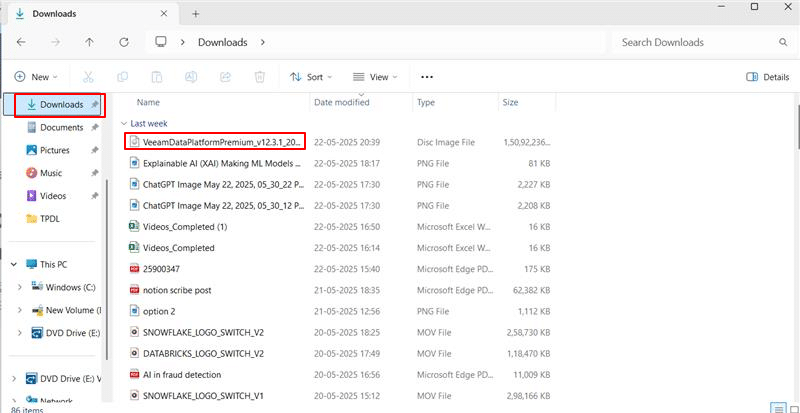Click the Veeam disc image file icon

click(x=134, y=142)
